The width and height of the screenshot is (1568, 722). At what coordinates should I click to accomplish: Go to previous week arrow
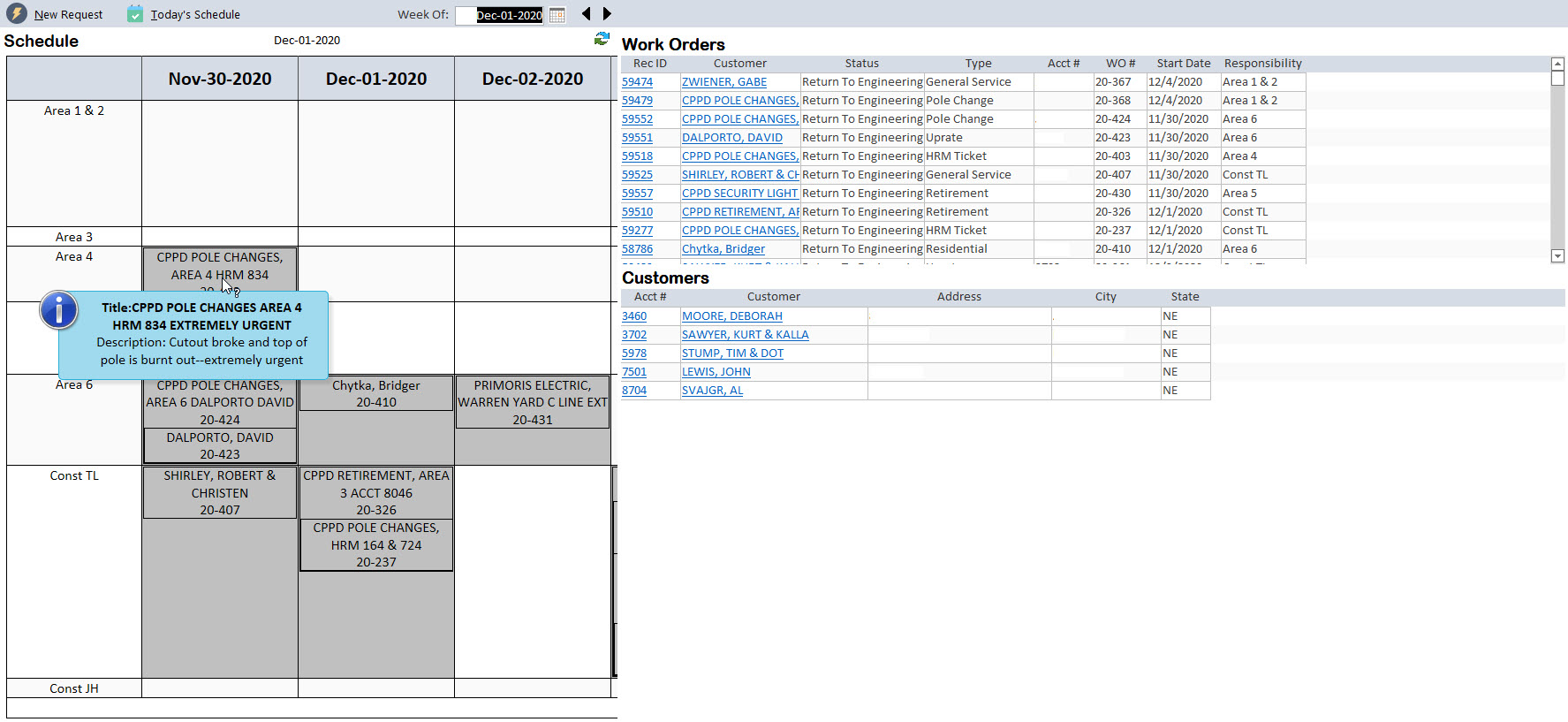pyautogui.click(x=587, y=14)
